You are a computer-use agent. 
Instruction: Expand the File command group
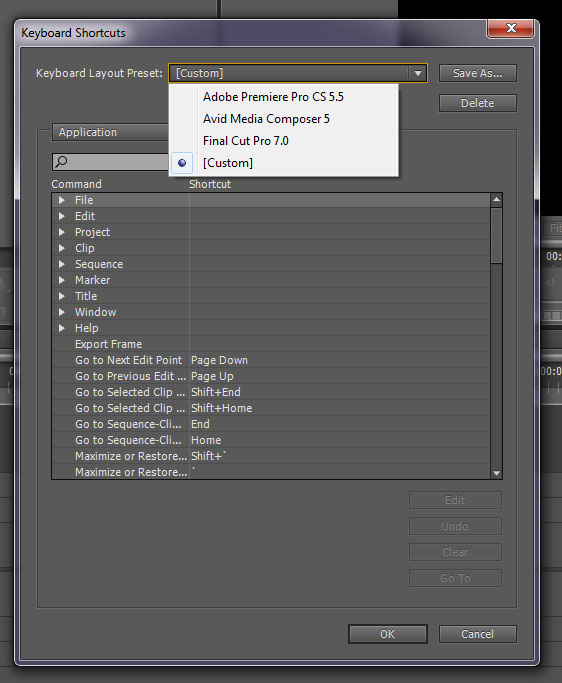[62, 200]
